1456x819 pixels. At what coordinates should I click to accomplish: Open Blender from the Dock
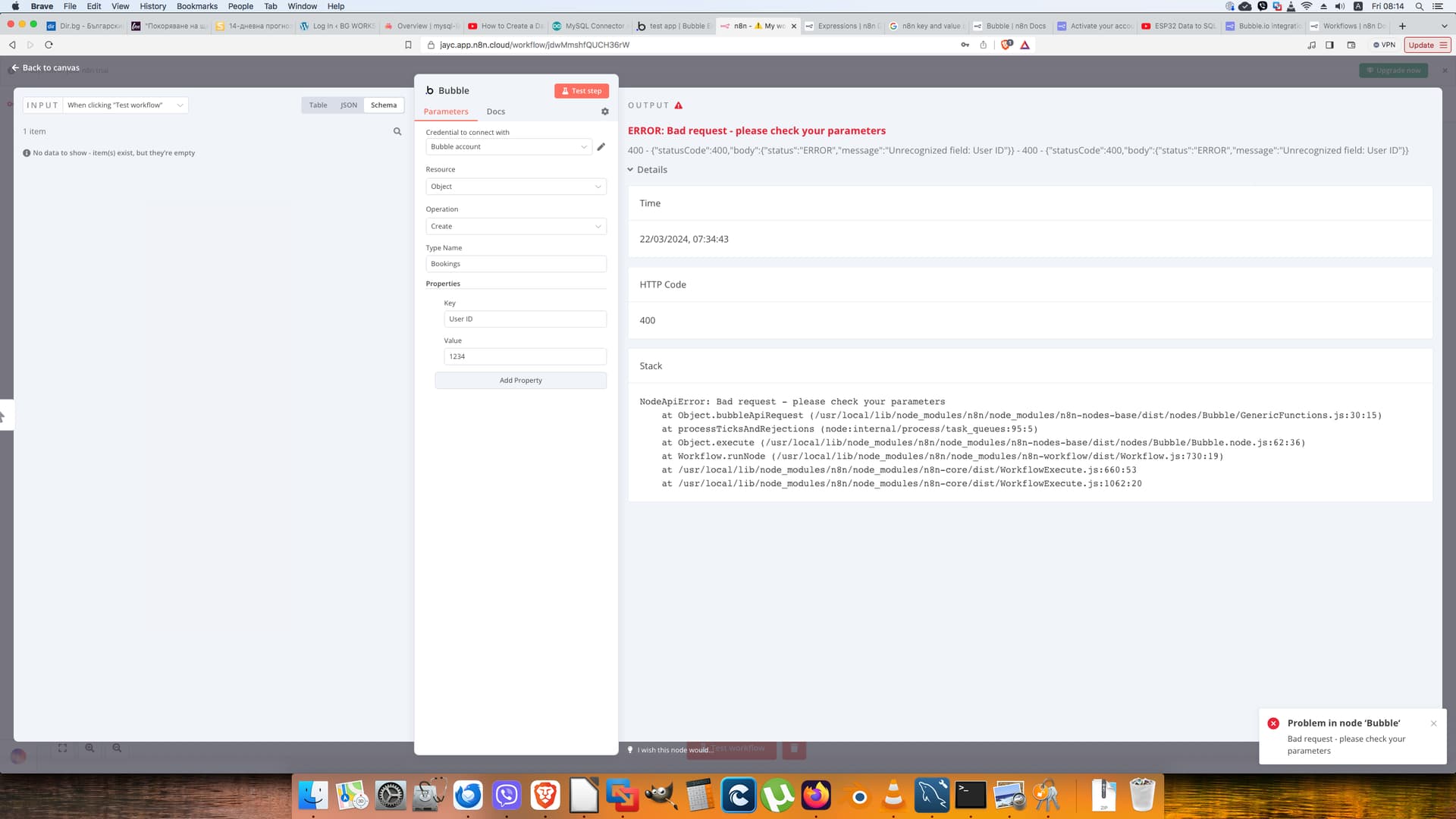point(859,797)
